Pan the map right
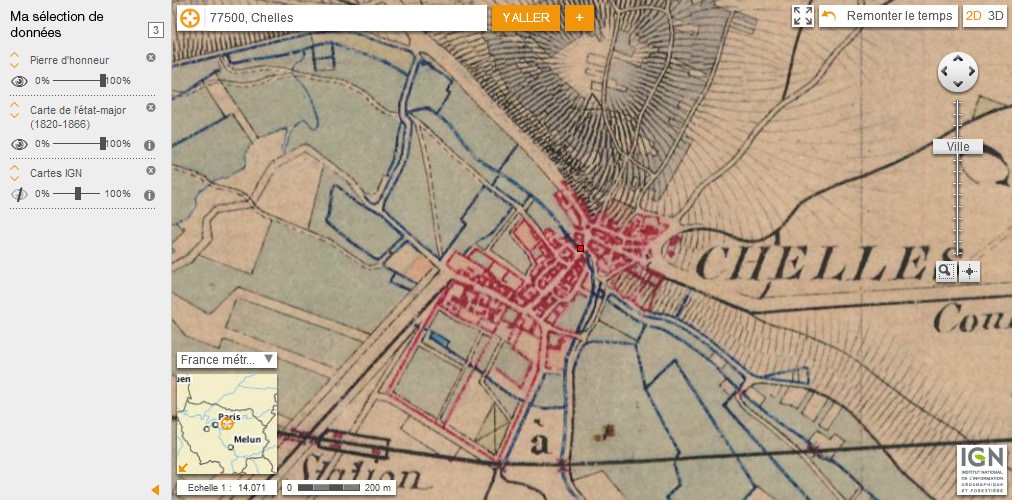 click(x=970, y=72)
